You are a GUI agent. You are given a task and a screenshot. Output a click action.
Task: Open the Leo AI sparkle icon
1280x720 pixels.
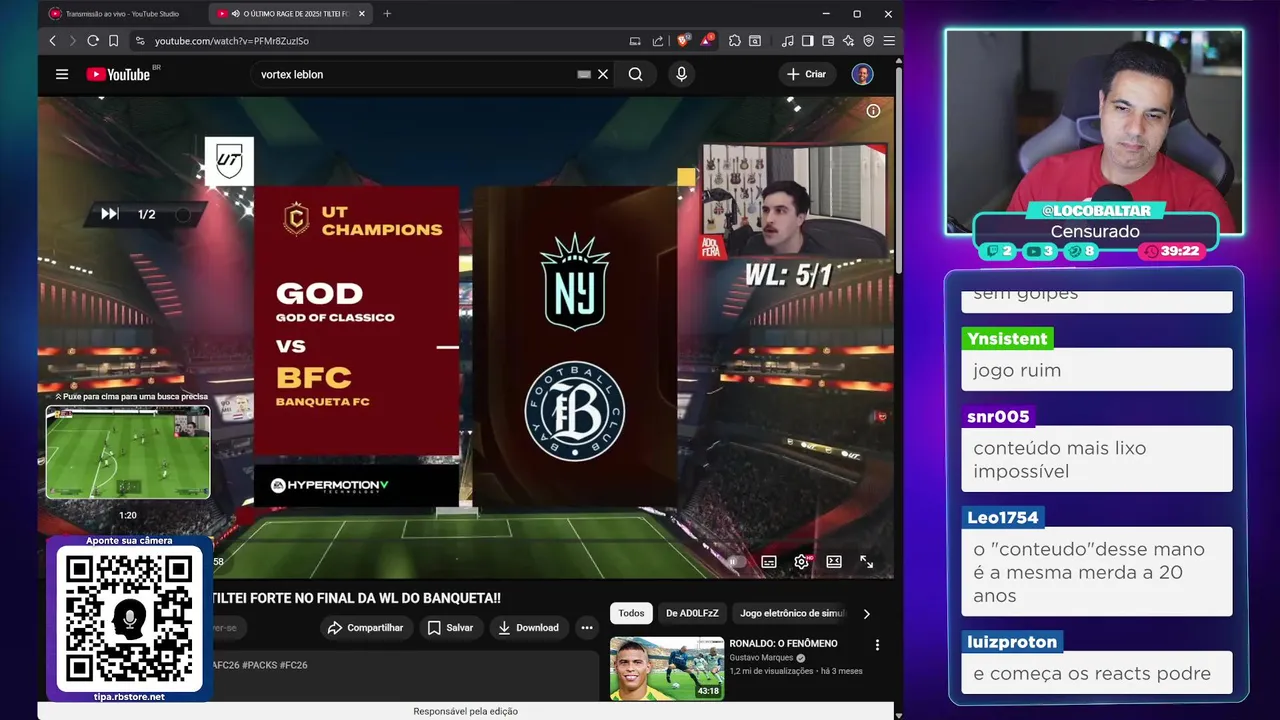(848, 41)
